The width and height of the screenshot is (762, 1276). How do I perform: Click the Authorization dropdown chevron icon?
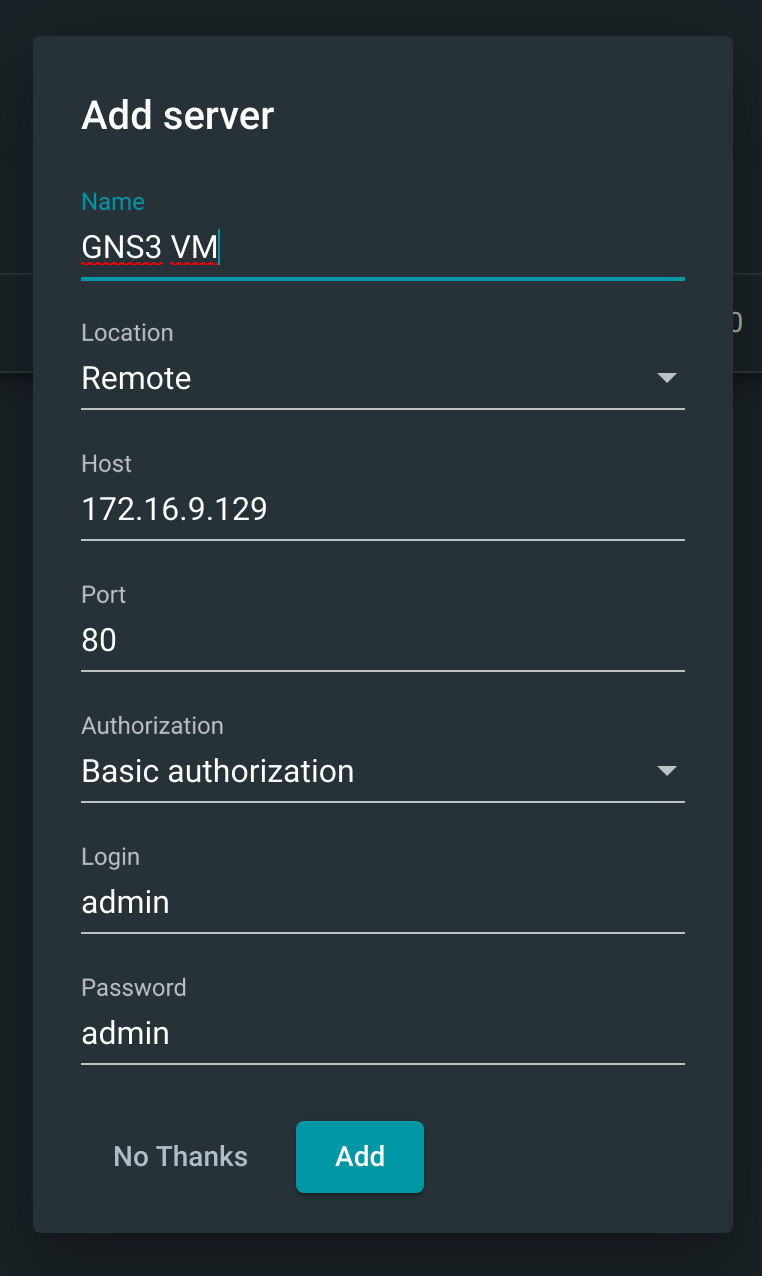668,771
